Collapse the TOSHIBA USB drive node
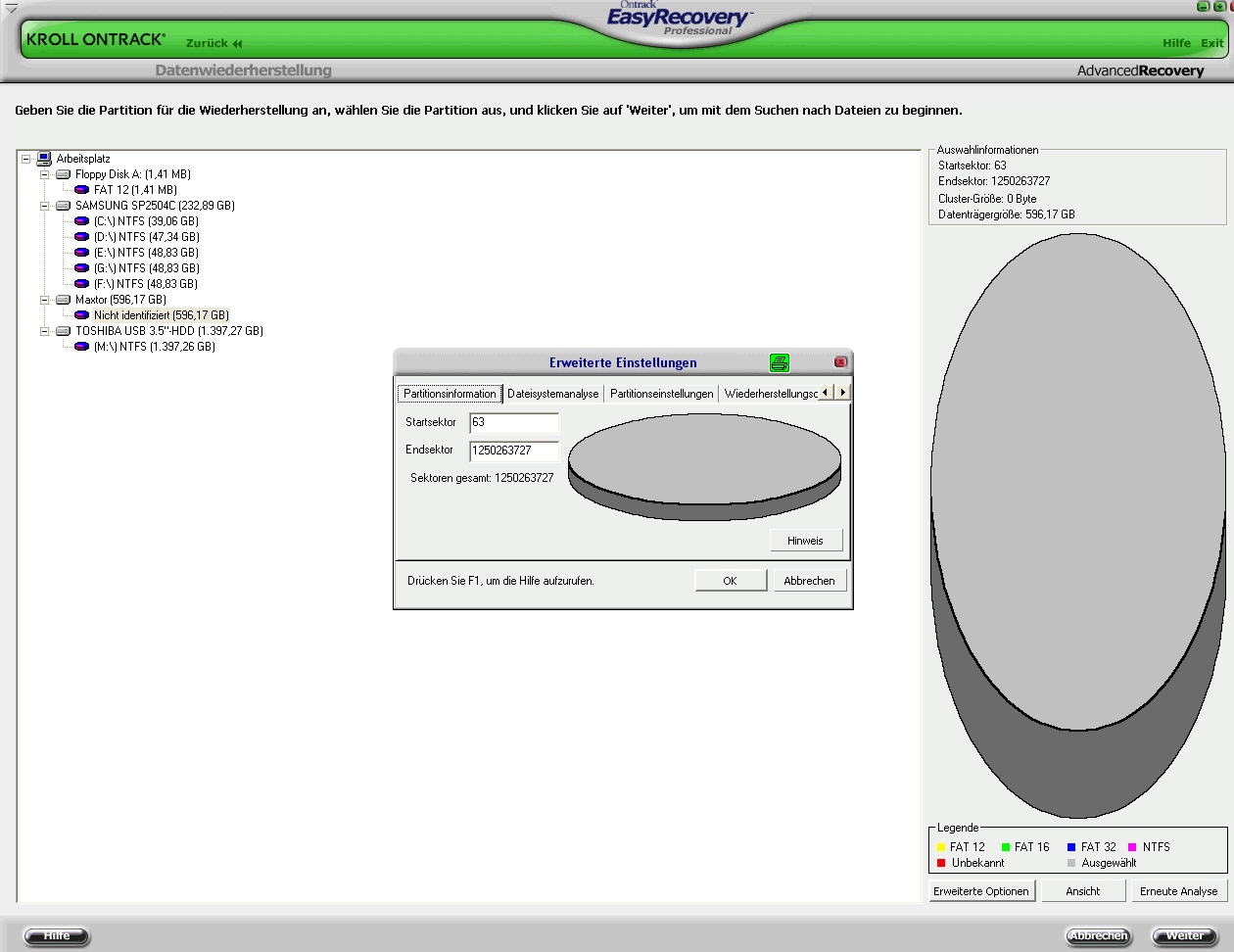Viewport: 1234px width, 952px height. [45, 331]
